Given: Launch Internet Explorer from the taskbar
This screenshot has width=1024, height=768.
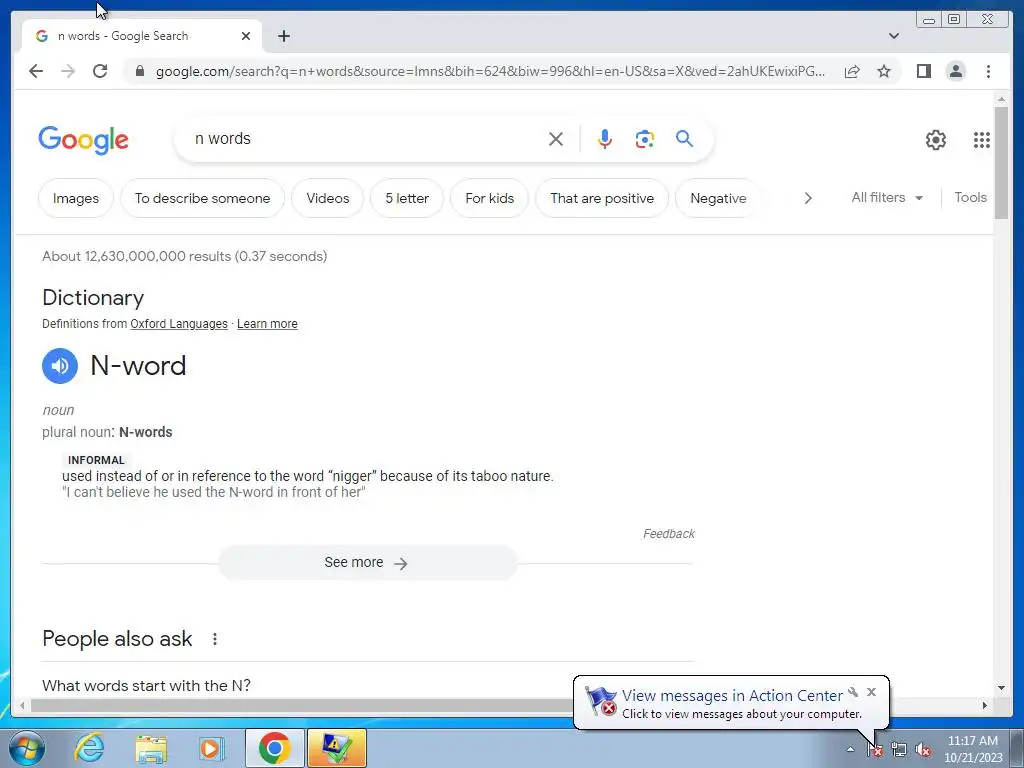Looking at the screenshot, I should click(x=89, y=748).
